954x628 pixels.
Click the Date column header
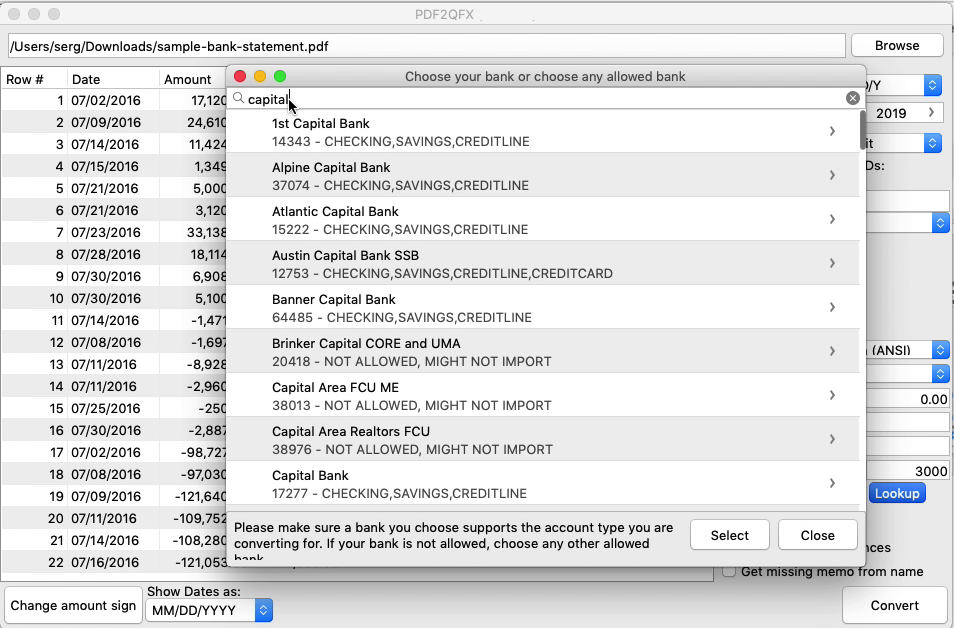point(86,79)
